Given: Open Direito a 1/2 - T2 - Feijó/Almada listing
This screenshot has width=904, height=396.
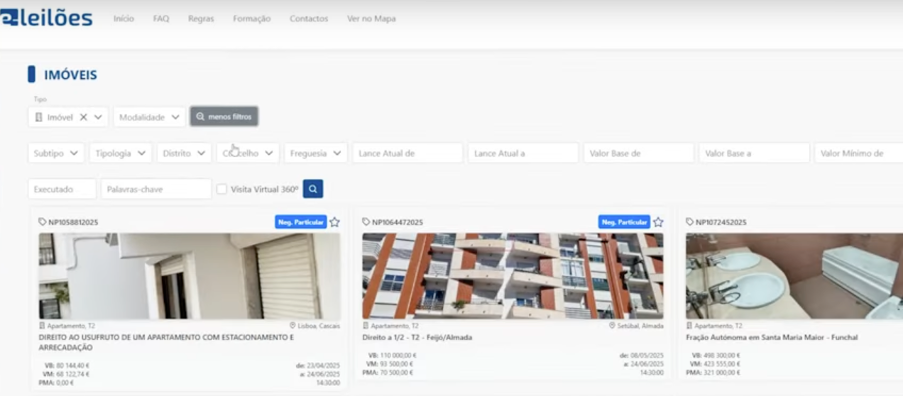Looking at the screenshot, I should pos(417,337).
